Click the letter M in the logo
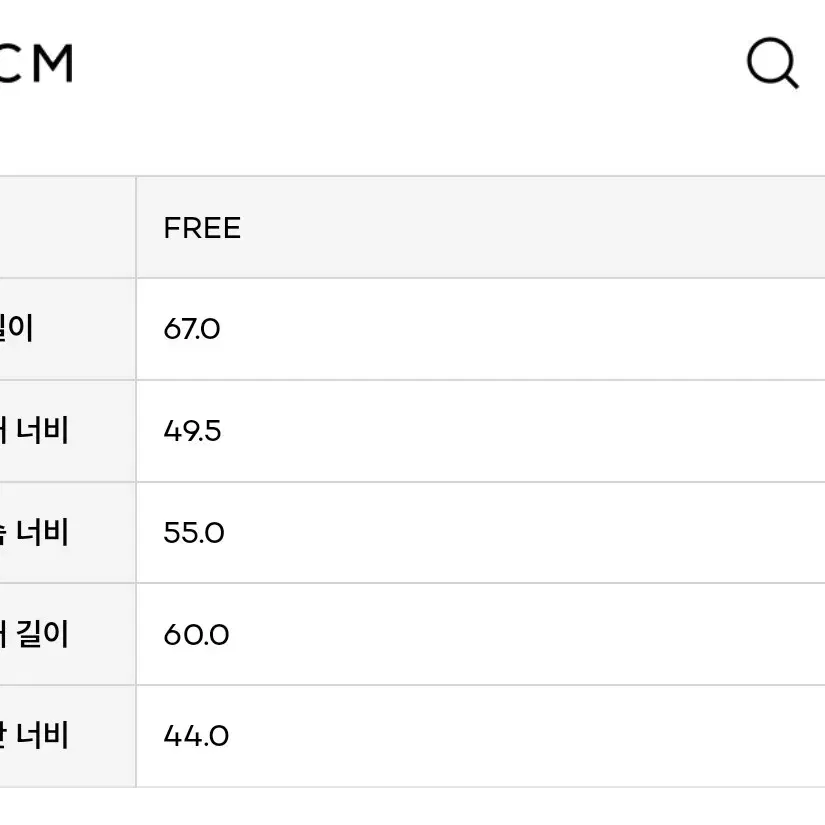 [53, 64]
